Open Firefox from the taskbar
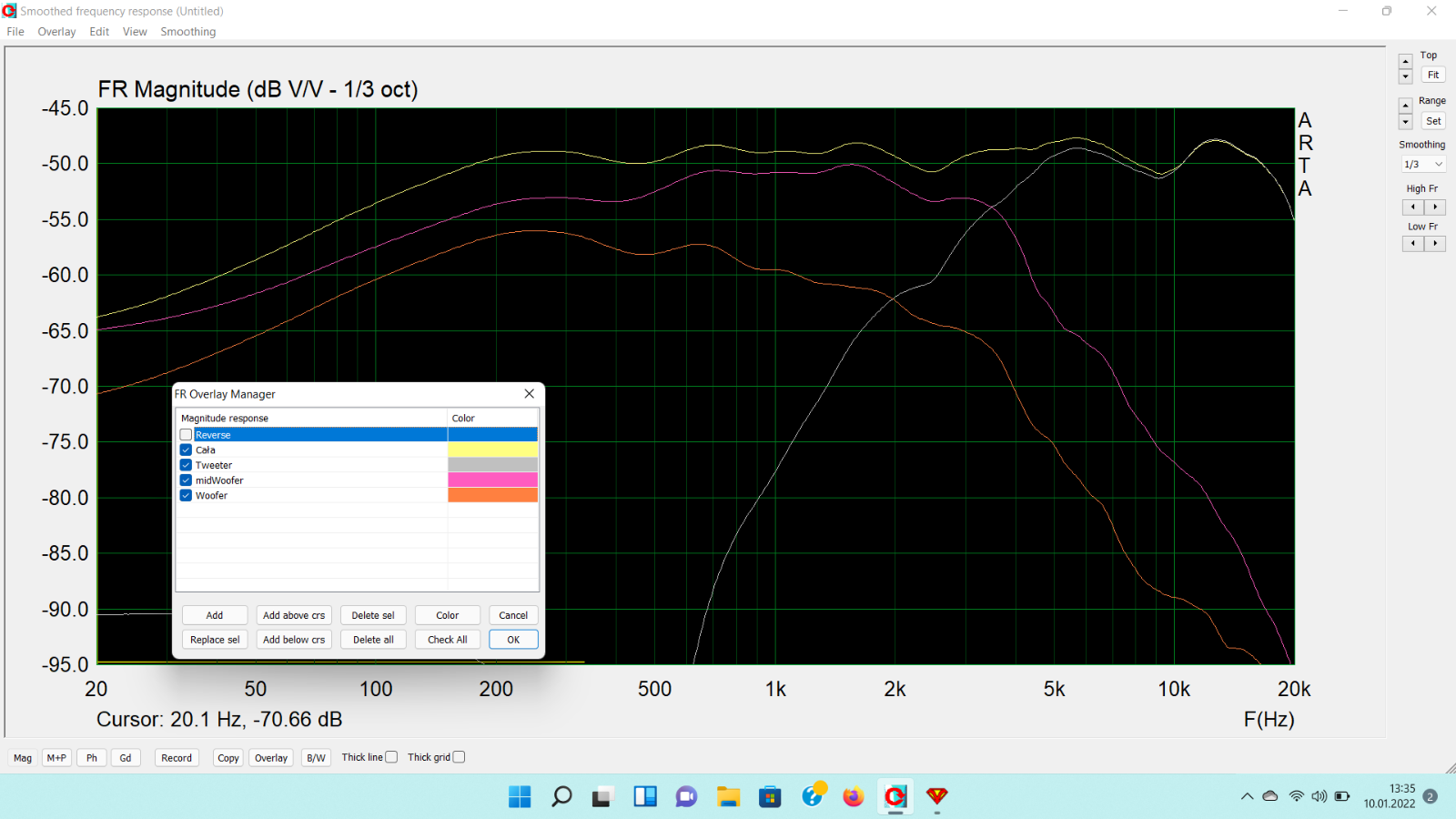Screen dimensions: 1456x819 (x=854, y=797)
